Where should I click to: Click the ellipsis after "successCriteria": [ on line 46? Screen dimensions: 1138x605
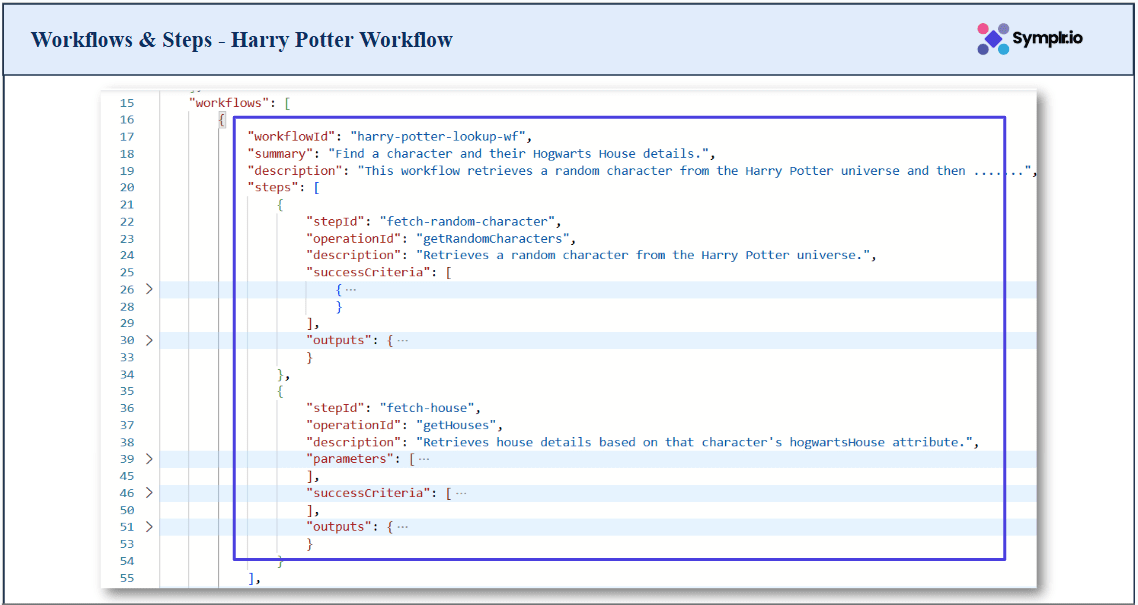point(461,493)
